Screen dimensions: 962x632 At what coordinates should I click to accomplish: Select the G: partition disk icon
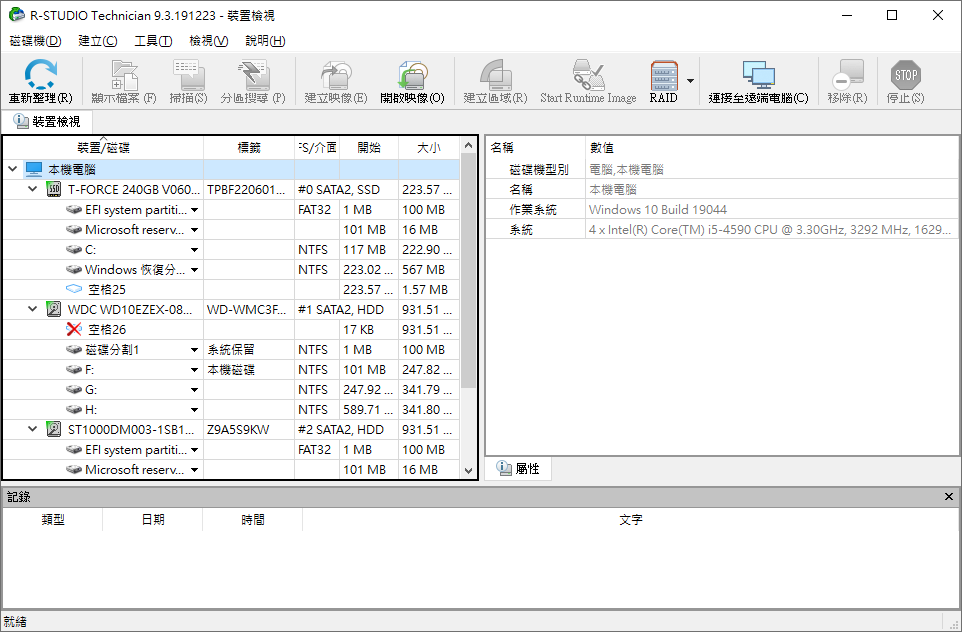[x=74, y=390]
